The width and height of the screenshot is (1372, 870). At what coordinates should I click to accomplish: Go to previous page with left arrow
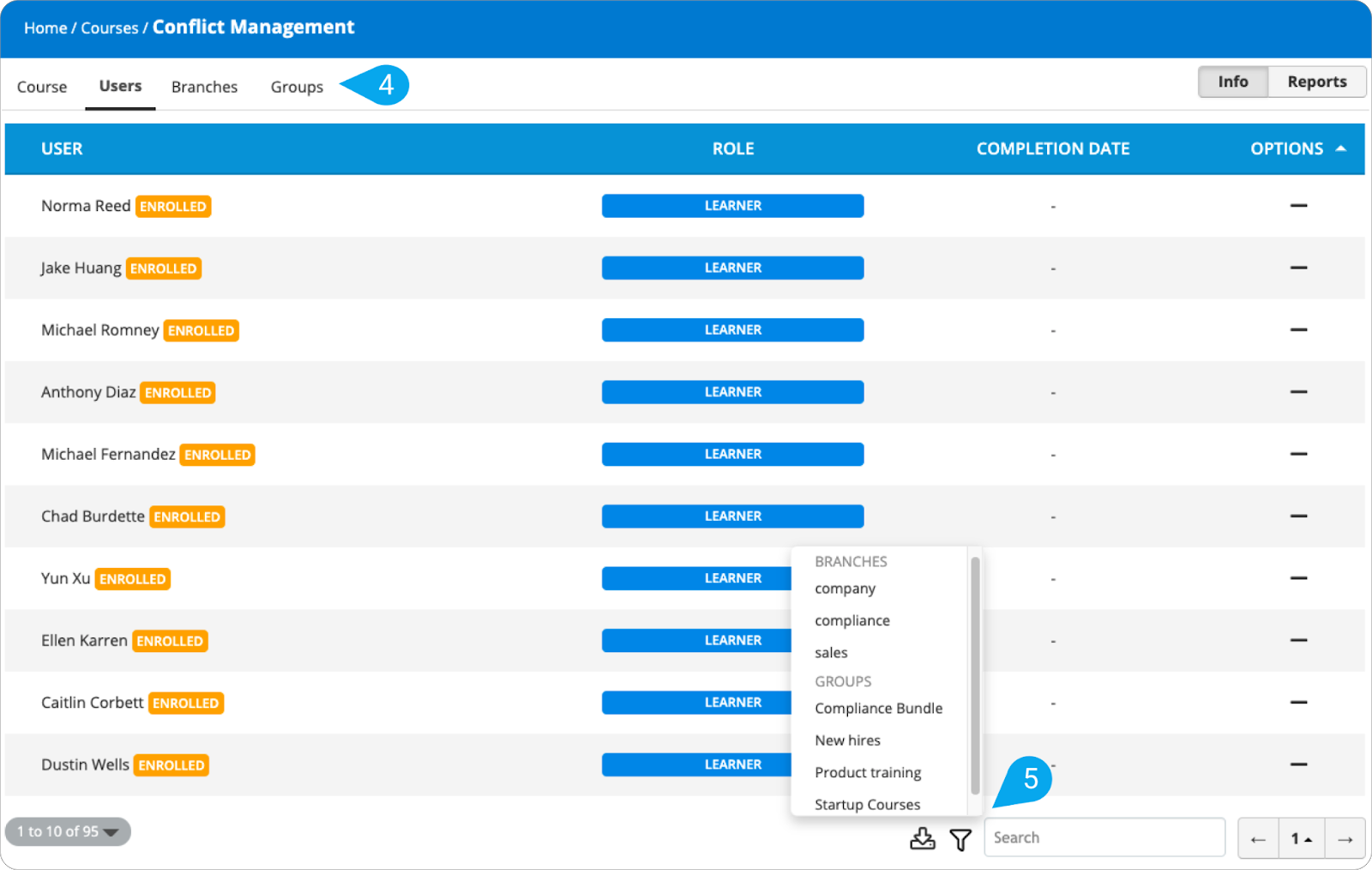coord(1258,839)
